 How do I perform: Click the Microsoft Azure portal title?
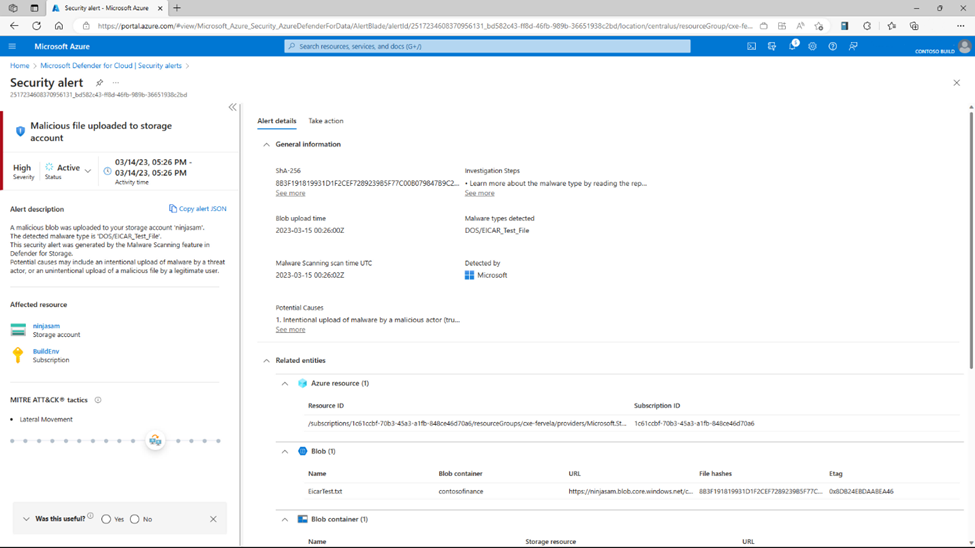click(62, 46)
